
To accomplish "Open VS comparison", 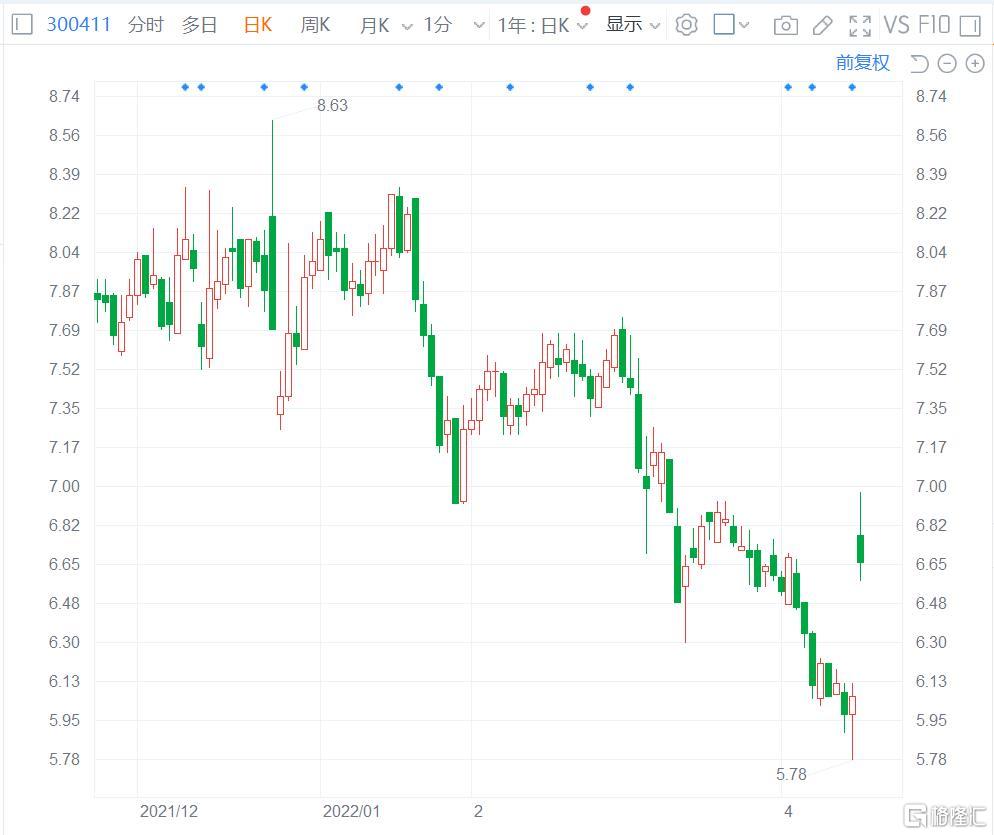I will click(896, 25).
